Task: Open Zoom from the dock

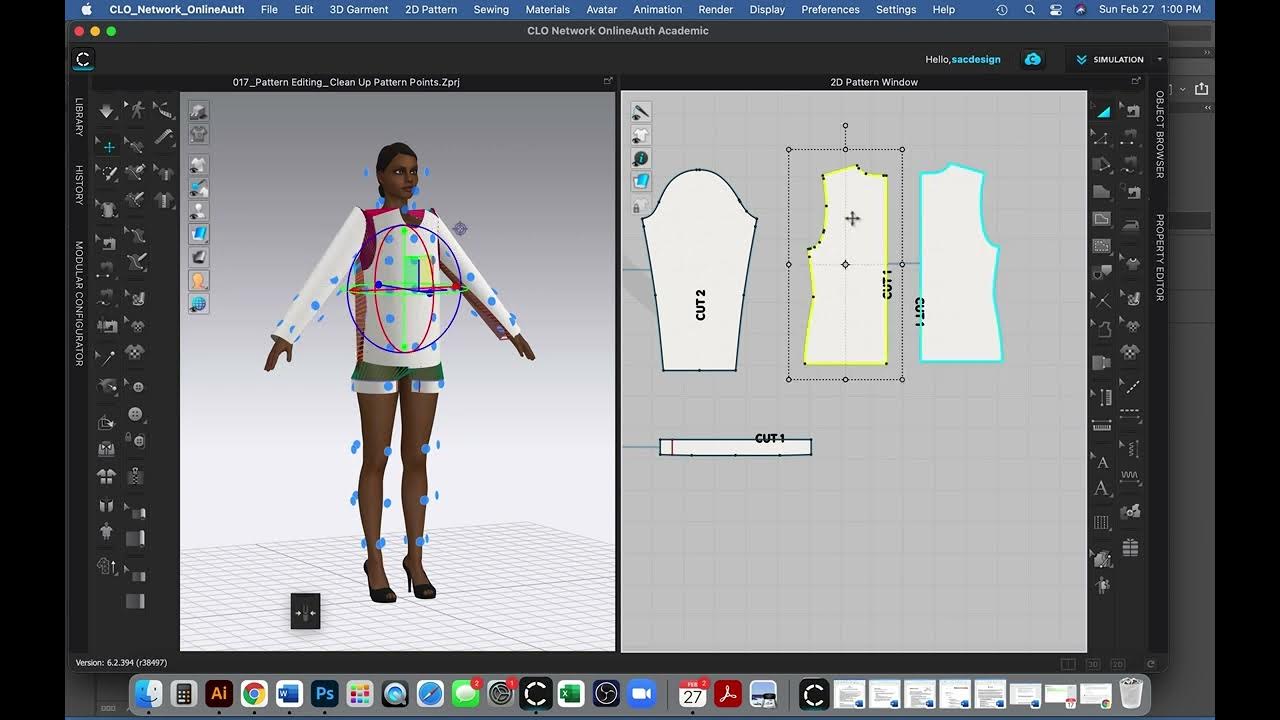Action: (x=641, y=693)
